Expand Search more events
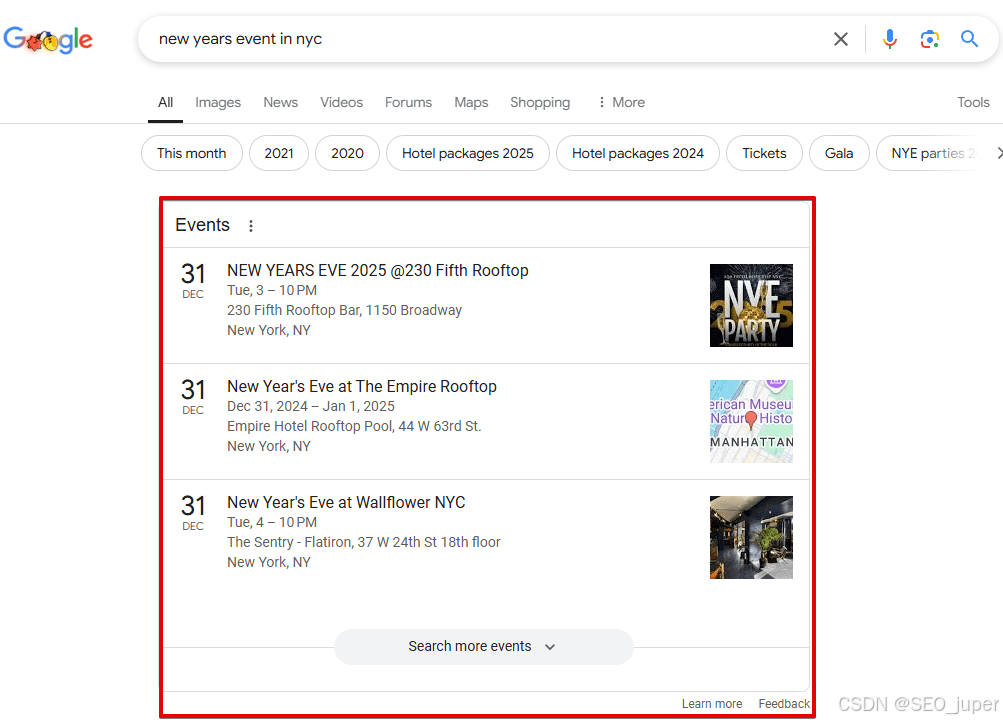 [484, 647]
